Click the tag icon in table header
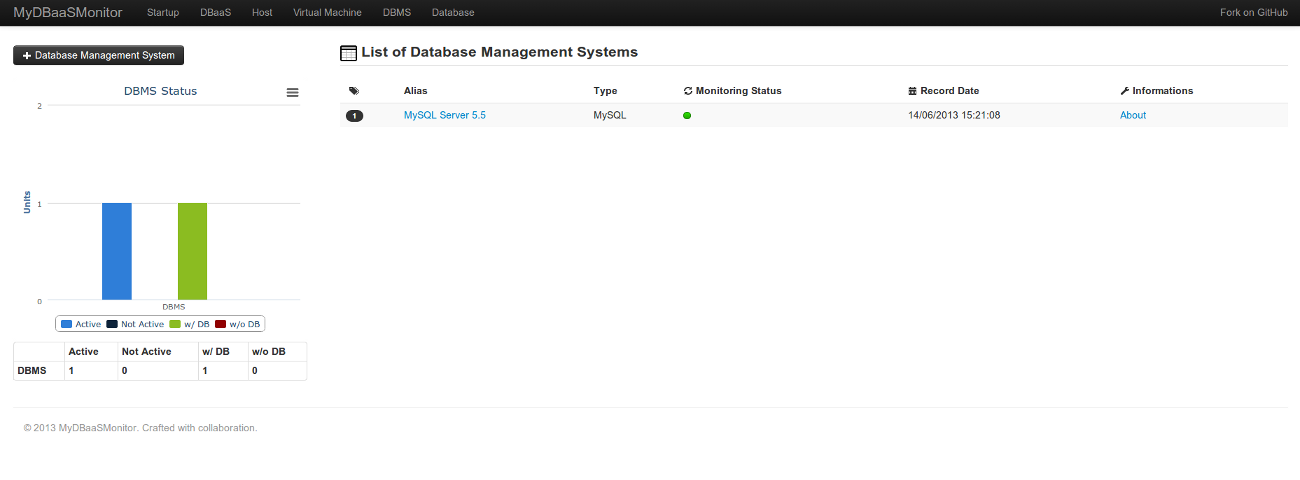This screenshot has width=1300, height=480. pyautogui.click(x=354, y=91)
